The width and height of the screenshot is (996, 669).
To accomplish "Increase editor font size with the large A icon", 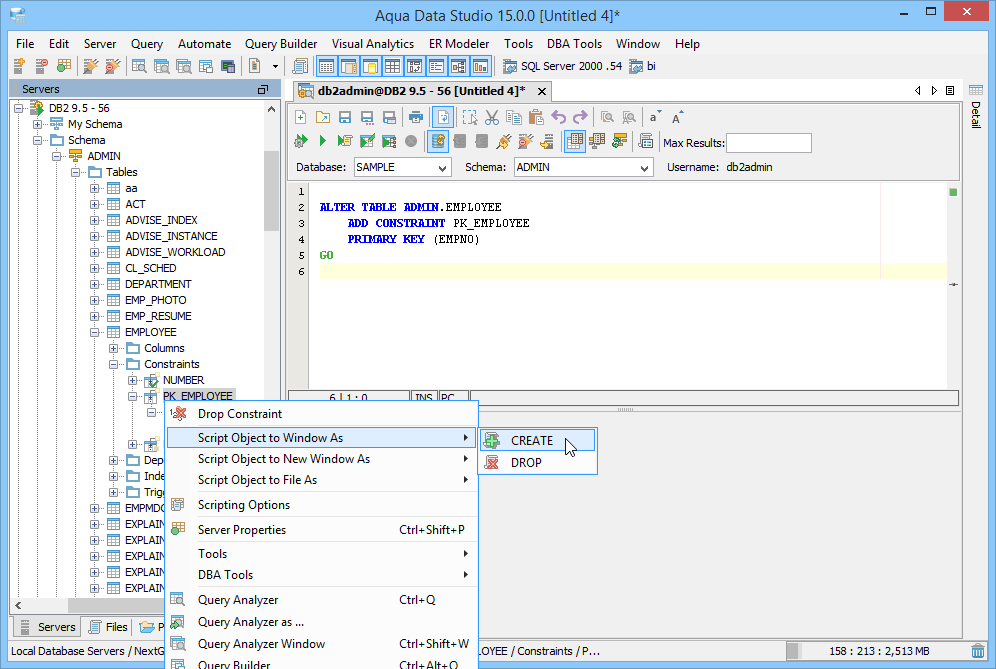I will tap(676, 117).
